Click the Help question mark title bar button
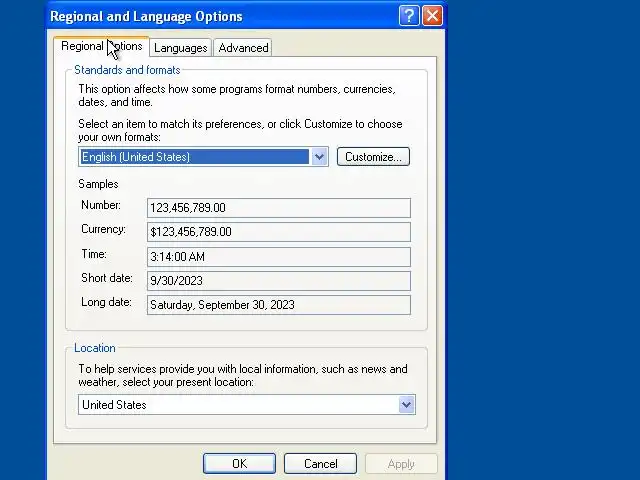 [x=409, y=16]
